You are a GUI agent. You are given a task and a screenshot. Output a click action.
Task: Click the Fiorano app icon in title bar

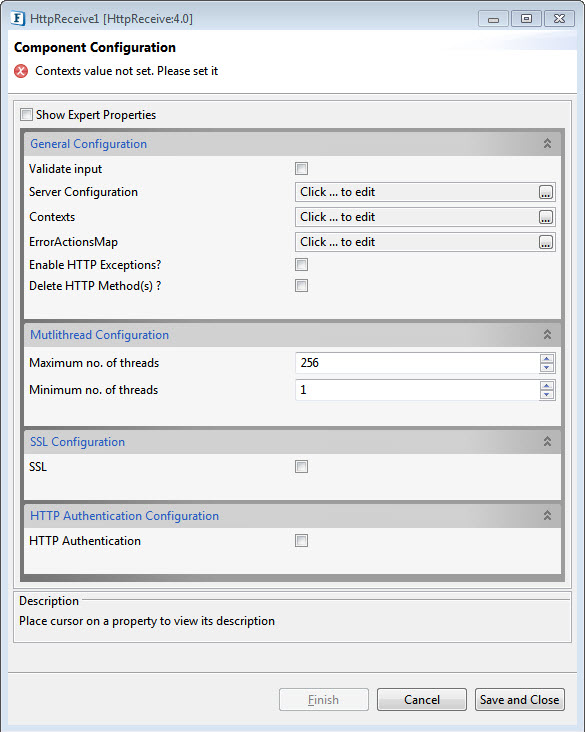point(17,19)
